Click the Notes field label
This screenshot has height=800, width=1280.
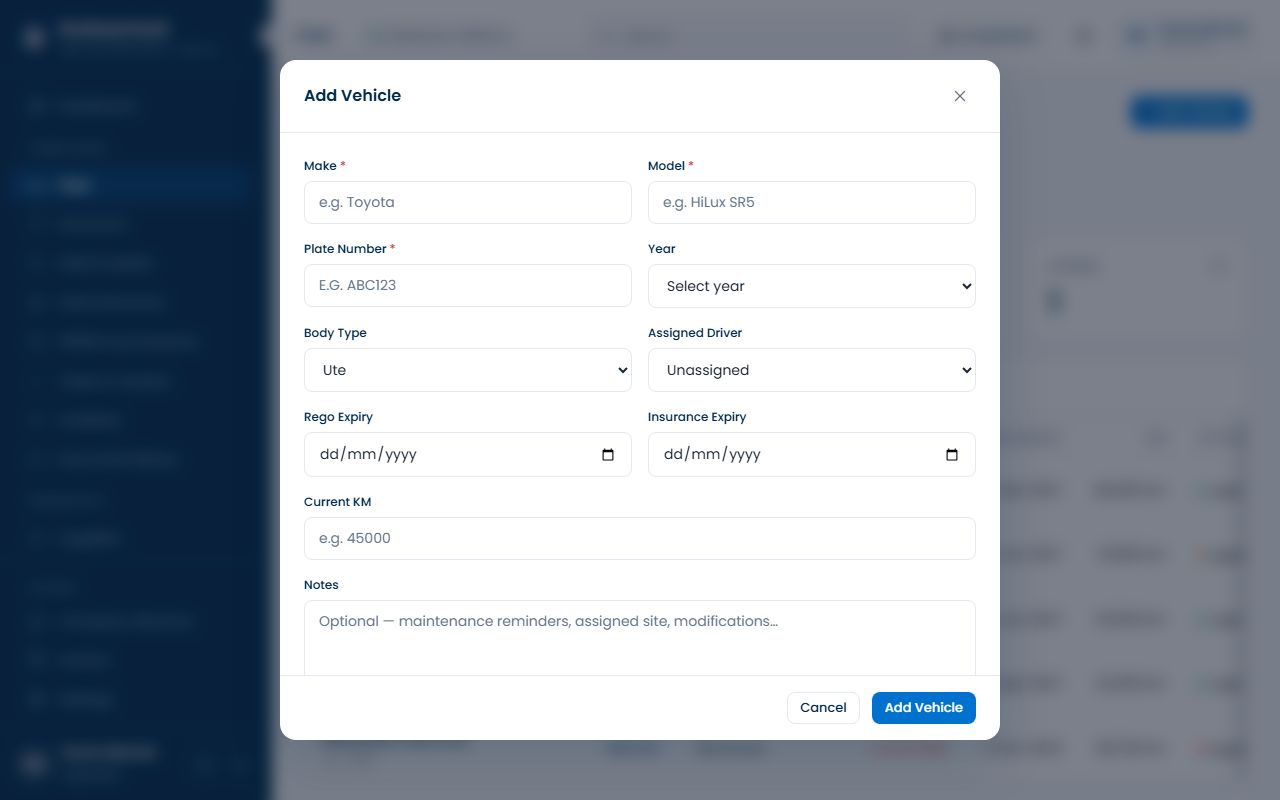point(321,584)
